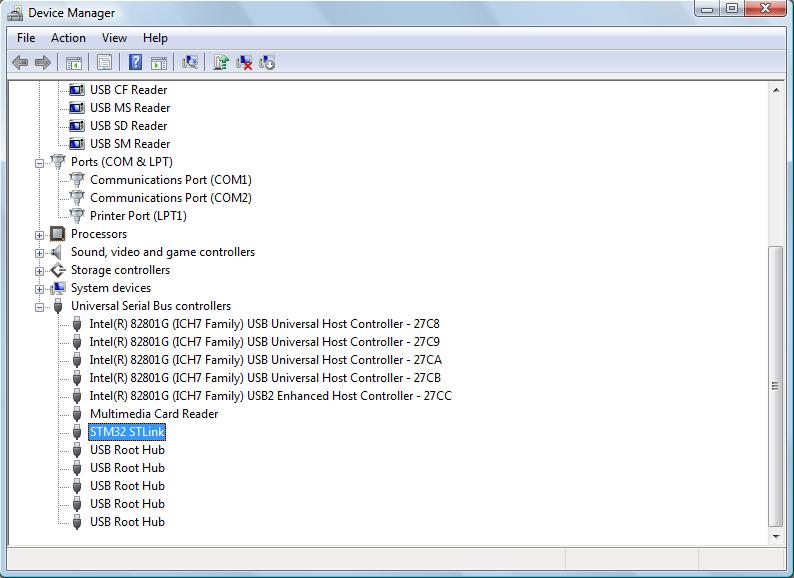Select USB Universal Host Controller - 27CA
Viewport: 794px width, 578px height.
tap(265, 360)
